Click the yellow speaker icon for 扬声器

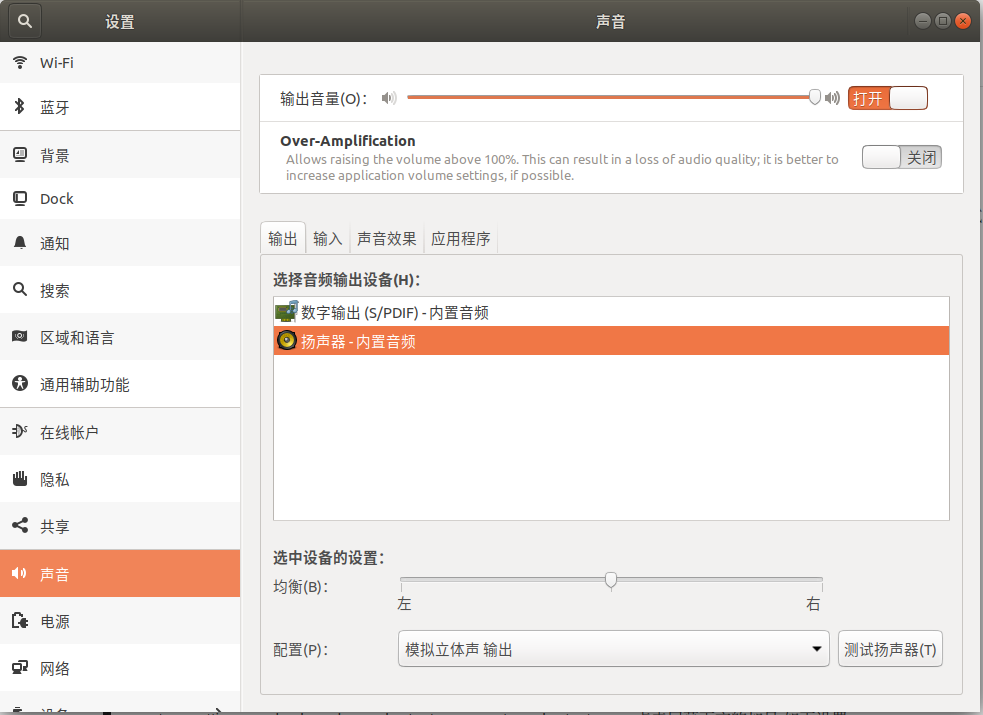pos(286,340)
